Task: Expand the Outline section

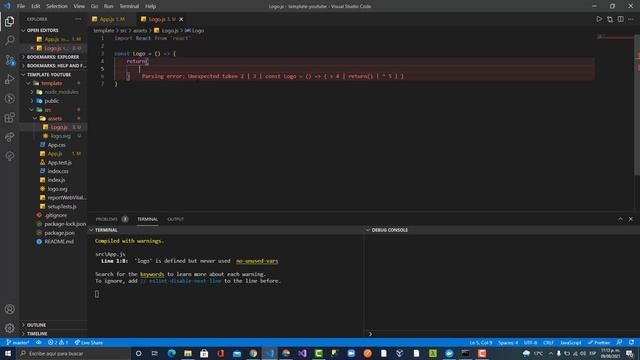Action: coord(36,325)
